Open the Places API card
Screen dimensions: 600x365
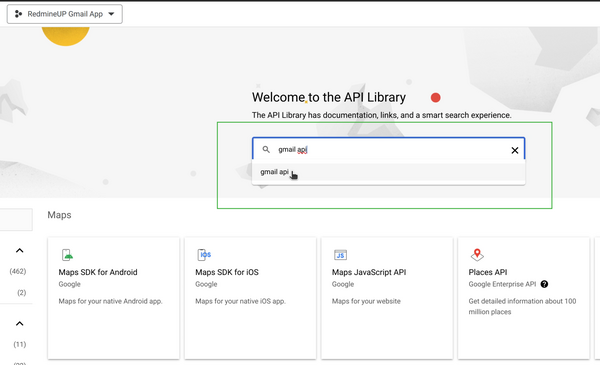(523, 298)
